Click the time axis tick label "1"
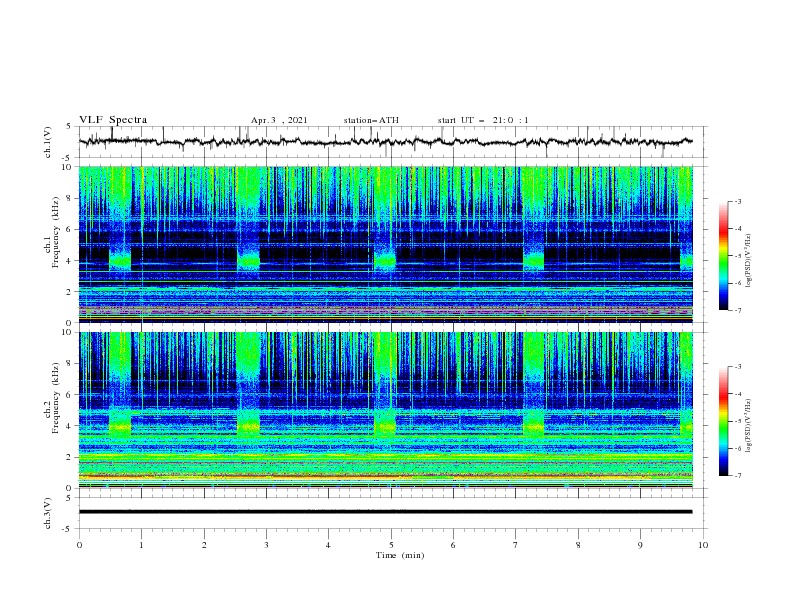 pos(141,545)
